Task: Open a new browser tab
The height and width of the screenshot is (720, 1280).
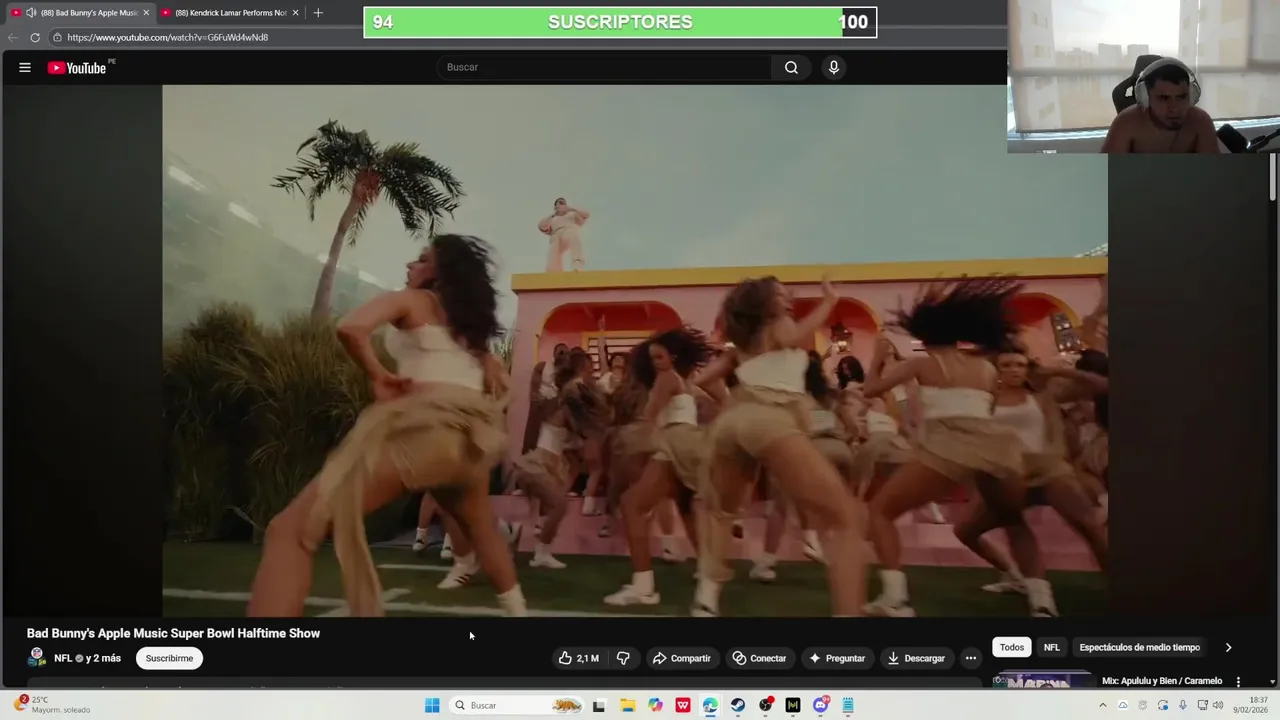Action: (318, 13)
